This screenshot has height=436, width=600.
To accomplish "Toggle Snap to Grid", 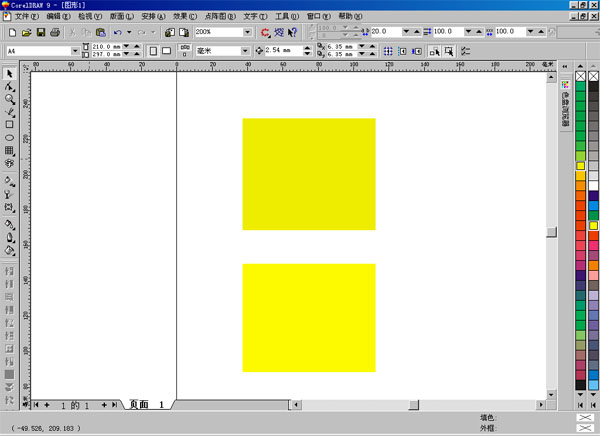I will click(x=388, y=51).
